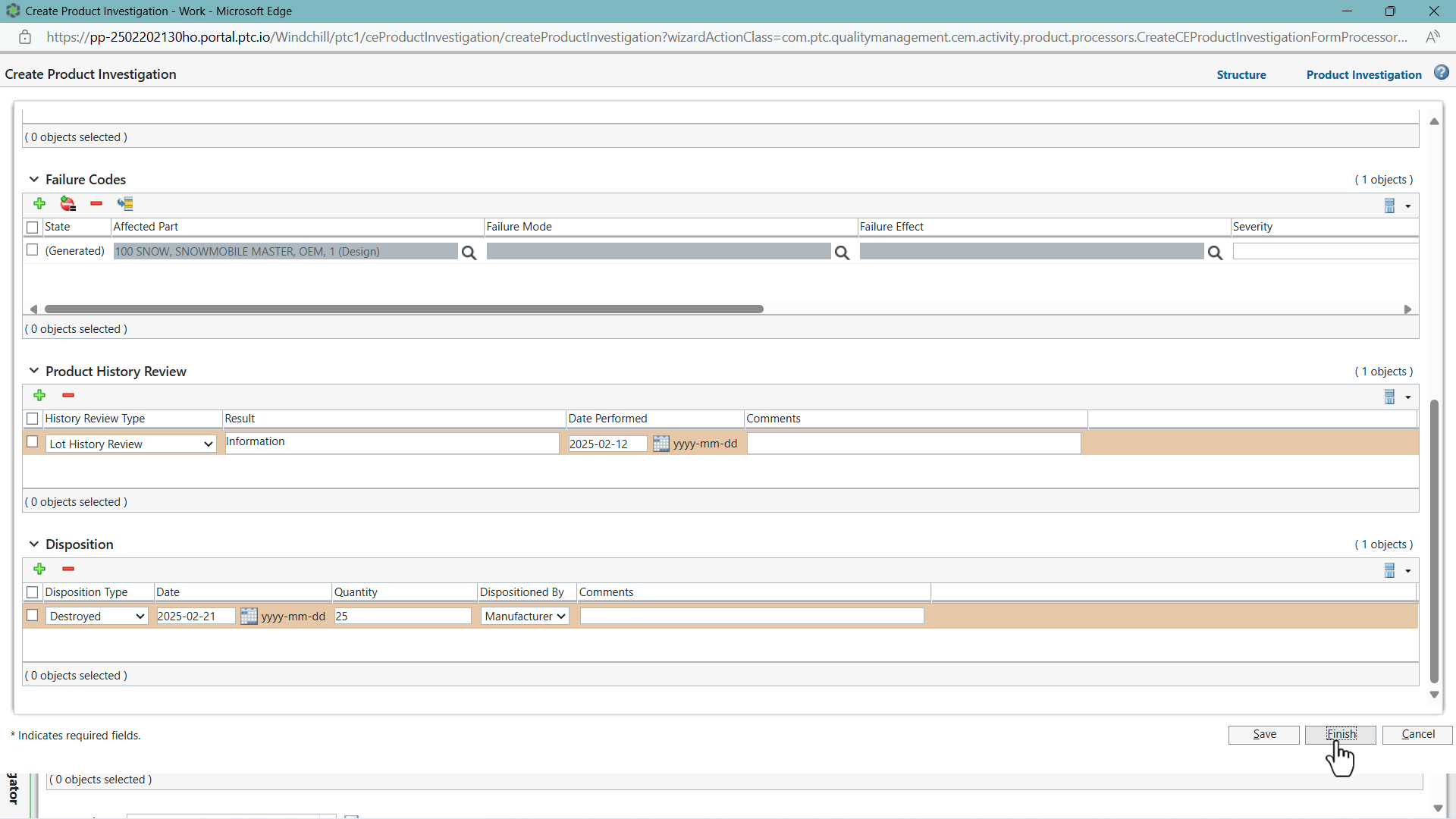Screen dimensions: 1456x819
Task: Add a Product History Review row
Action: [39, 395]
